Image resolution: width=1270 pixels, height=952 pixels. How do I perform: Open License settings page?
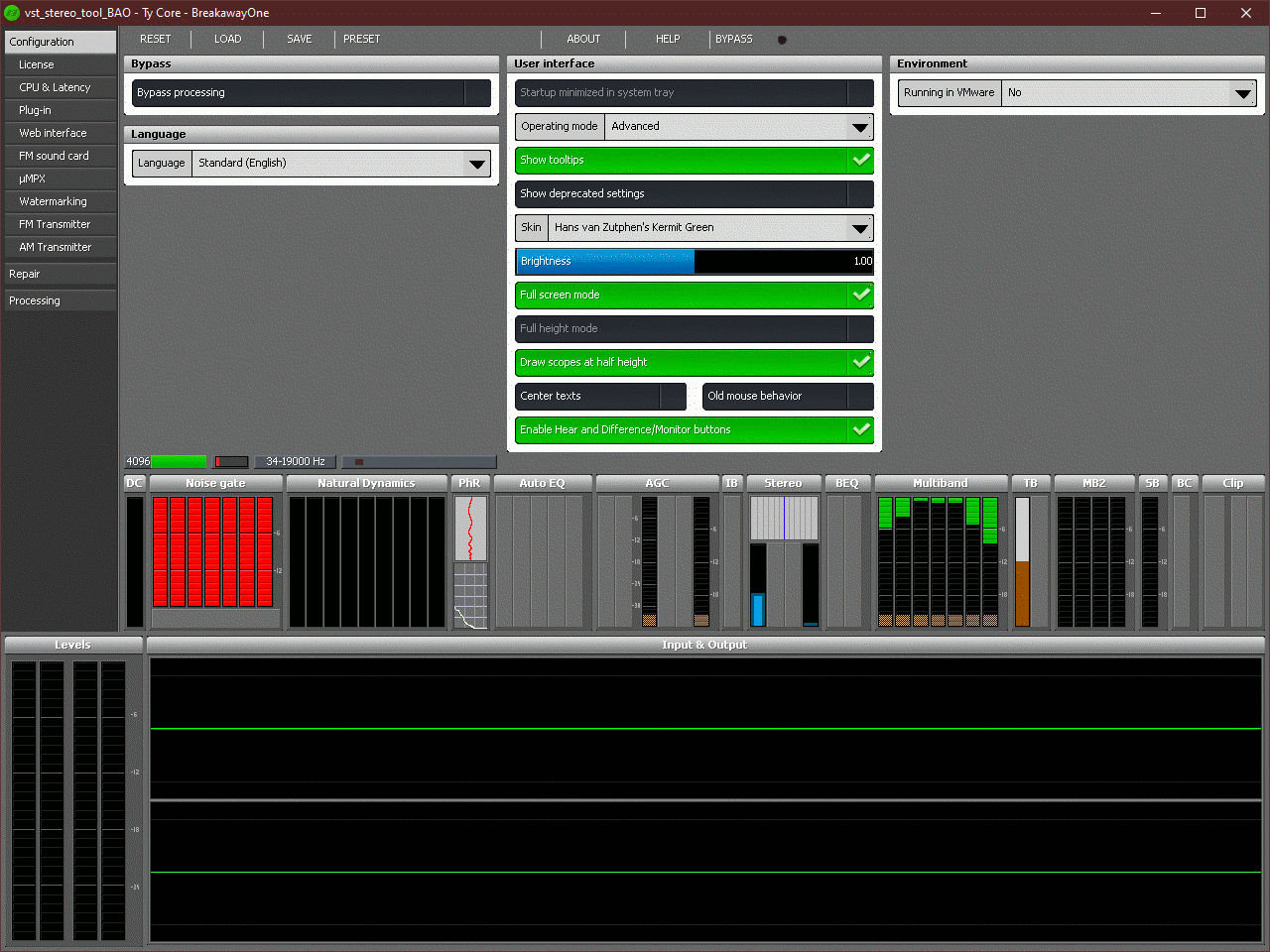tap(61, 64)
